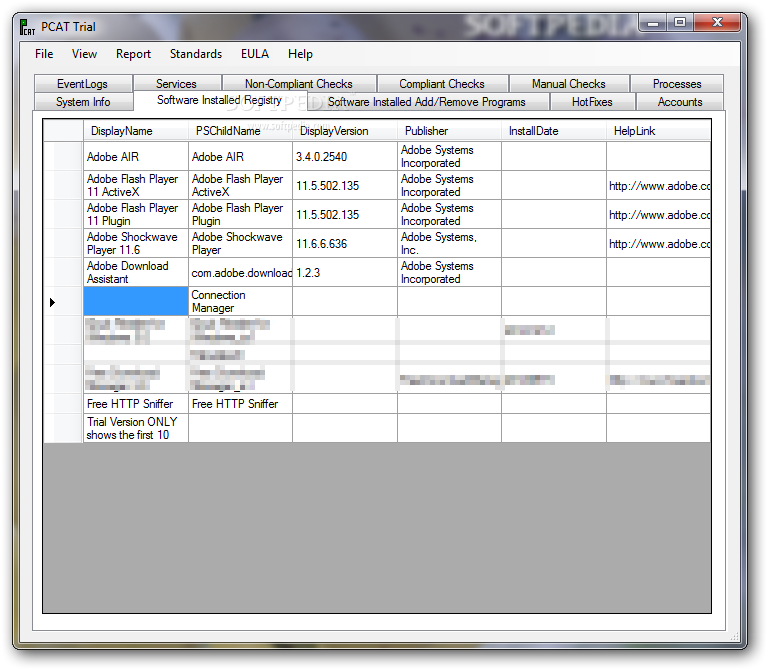Click the current row indicator arrow
Image resolution: width=768 pixels, height=670 pixels.
53,302
